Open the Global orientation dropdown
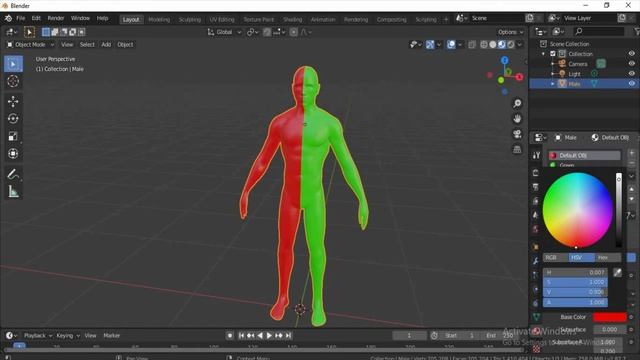This screenshot has height=360, width=640. (224, 32)
